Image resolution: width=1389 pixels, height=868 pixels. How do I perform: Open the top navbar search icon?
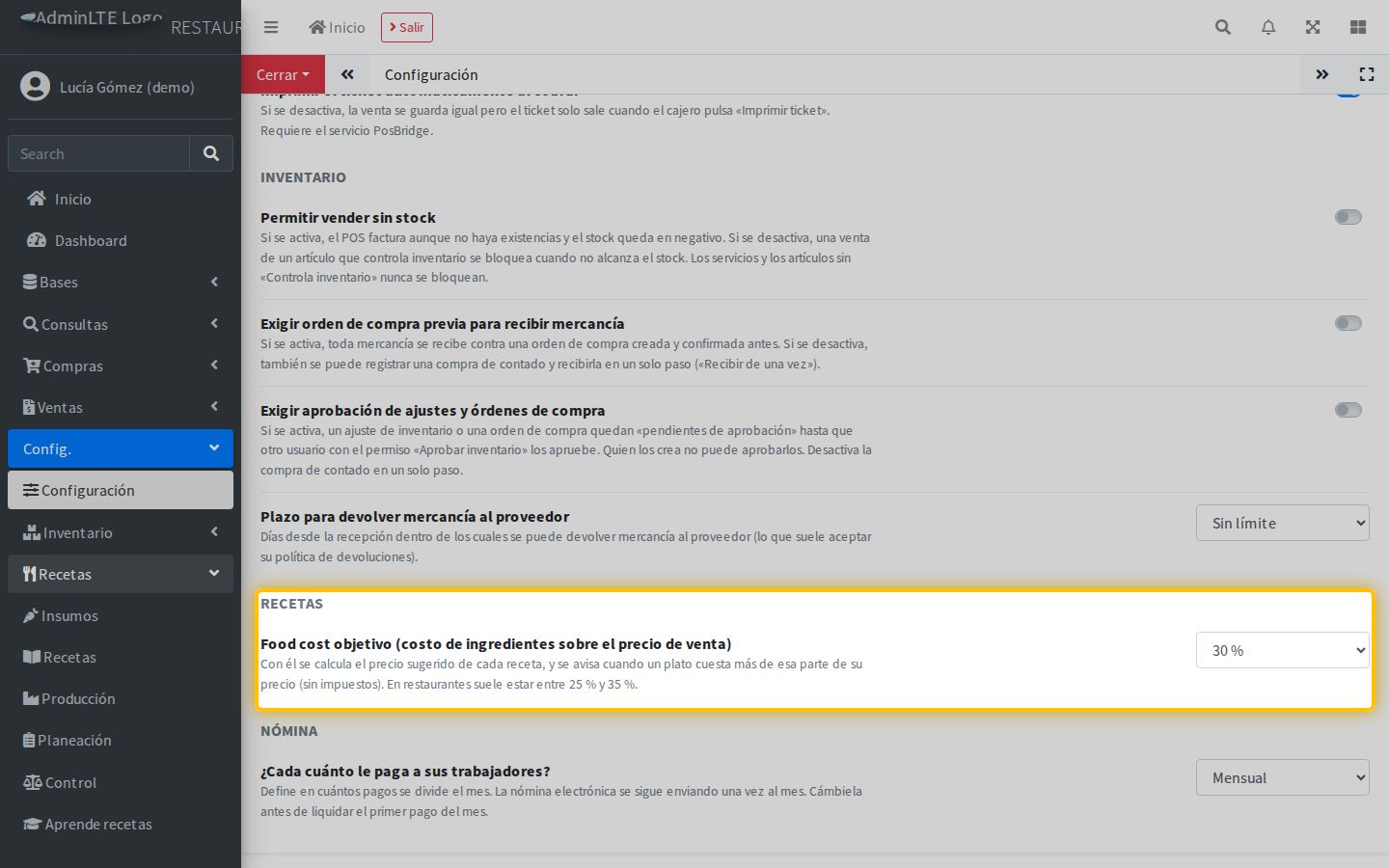[x=1223, y=27]
